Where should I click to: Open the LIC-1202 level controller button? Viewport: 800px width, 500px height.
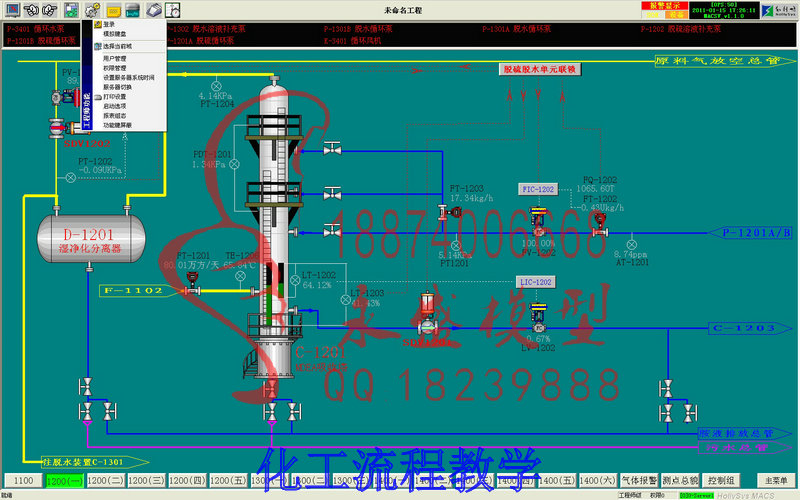tap(536, 282)
